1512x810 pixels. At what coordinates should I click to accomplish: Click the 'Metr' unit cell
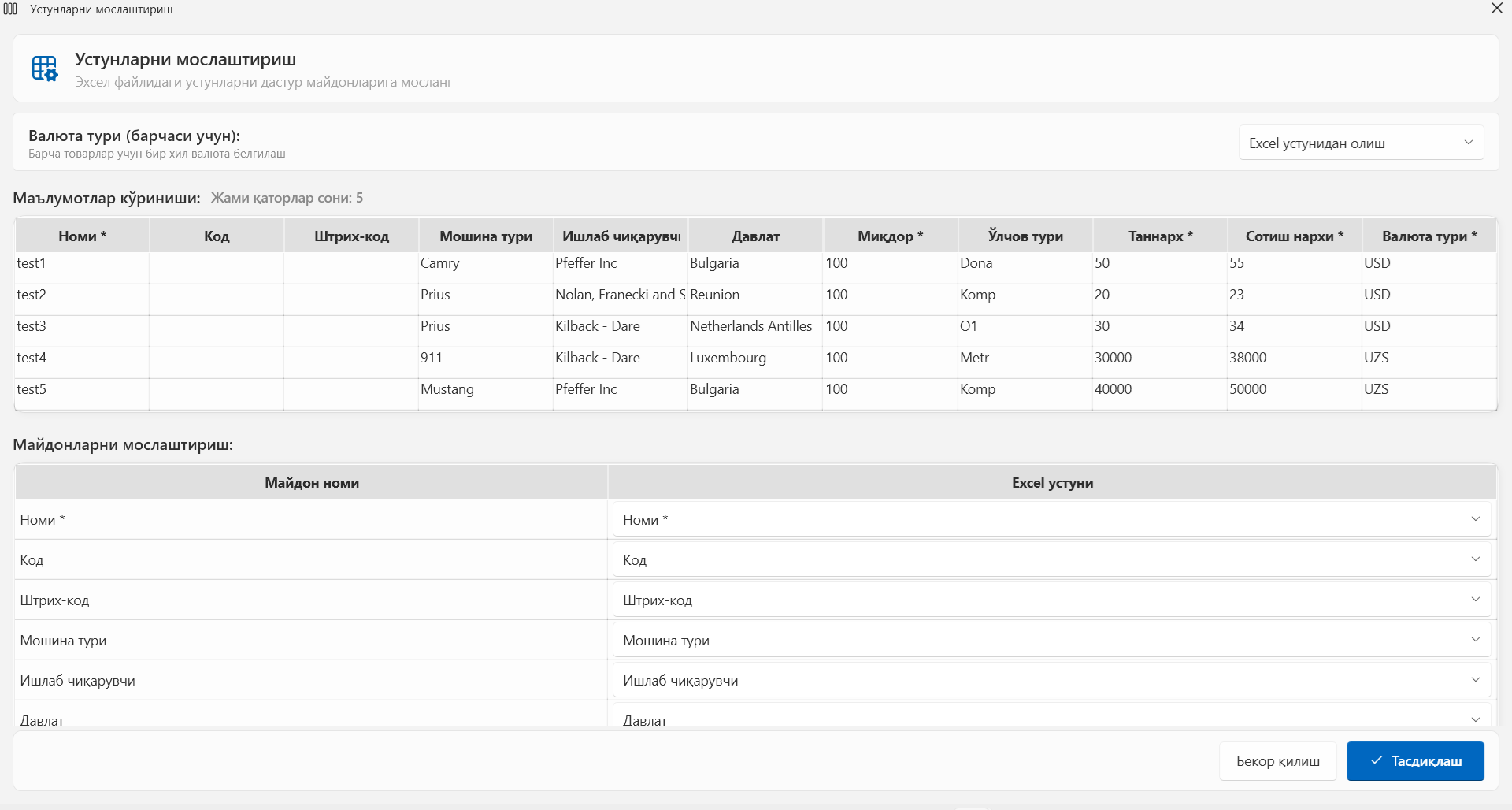pyautogui.click(x=1025, y=362)
